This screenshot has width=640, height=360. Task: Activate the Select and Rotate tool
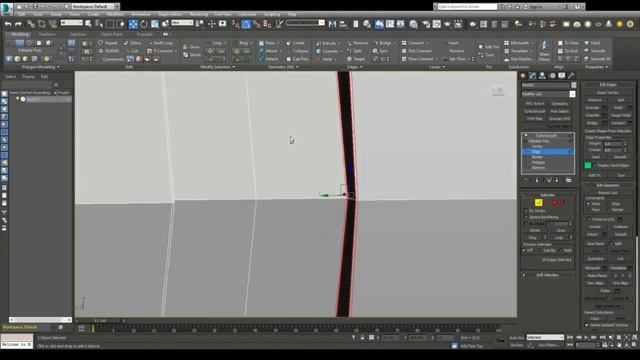(144, 24)
